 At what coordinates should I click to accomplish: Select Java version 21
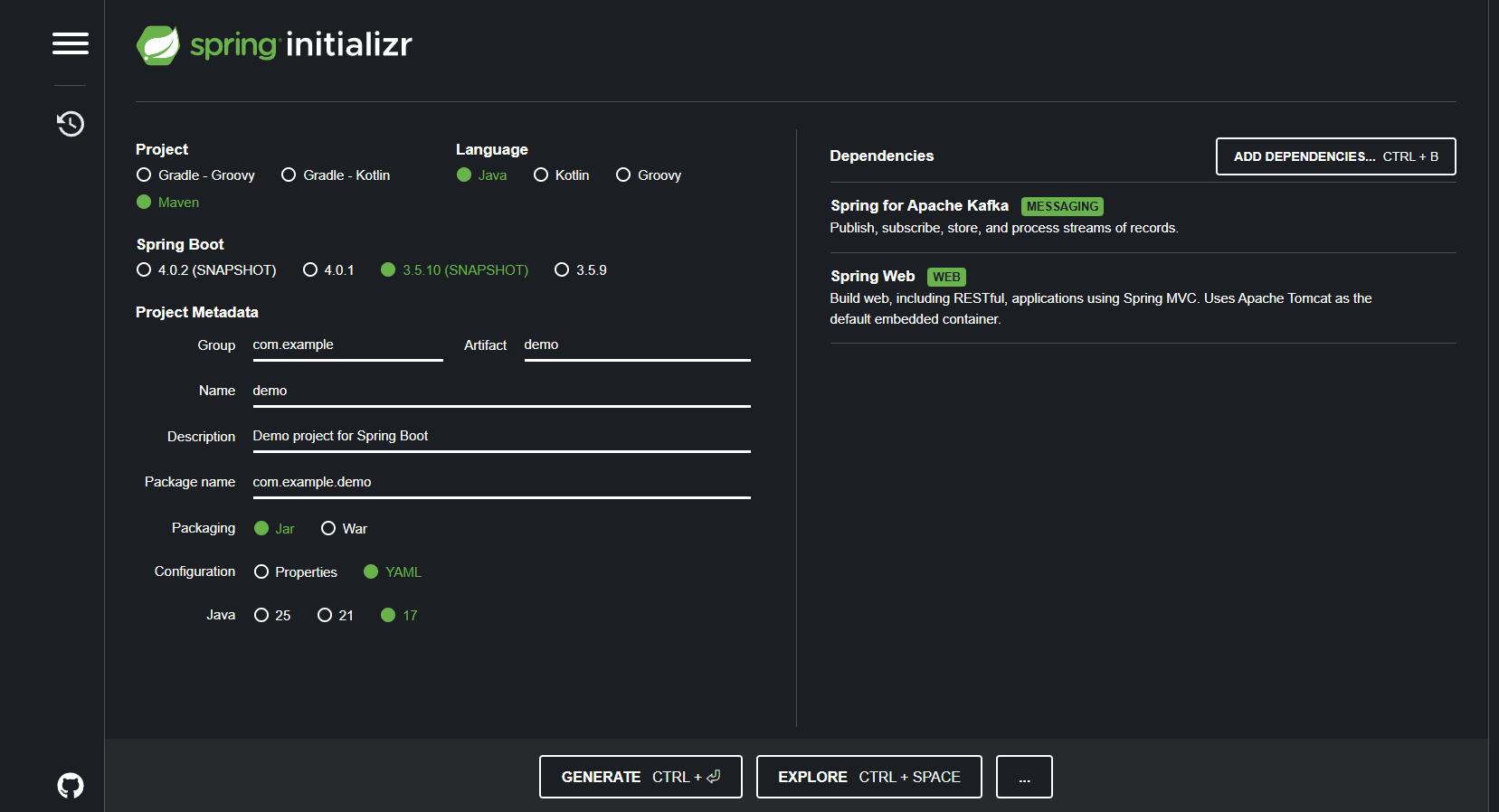(336, 615)
